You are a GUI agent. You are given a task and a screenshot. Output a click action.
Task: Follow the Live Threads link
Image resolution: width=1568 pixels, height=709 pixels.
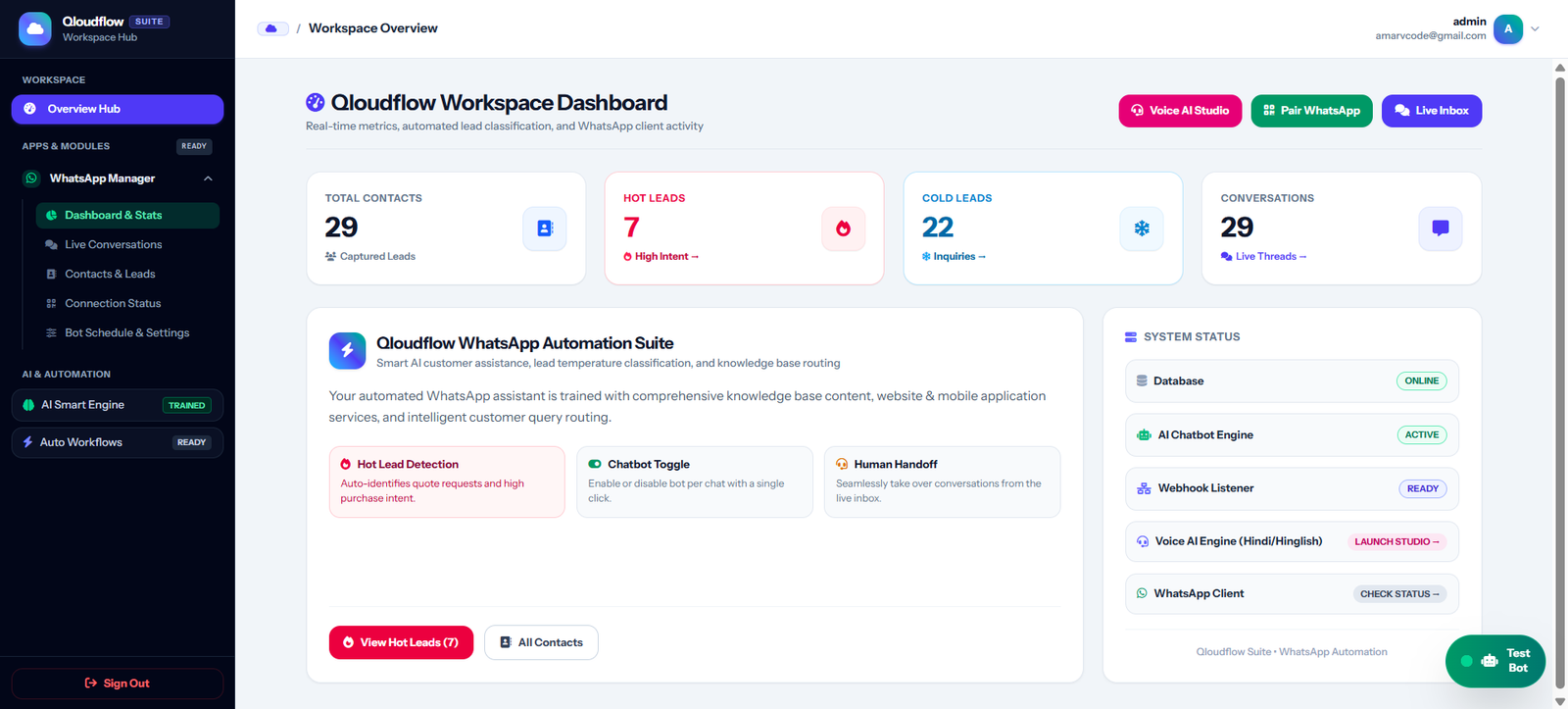[x=1263, y=257]
